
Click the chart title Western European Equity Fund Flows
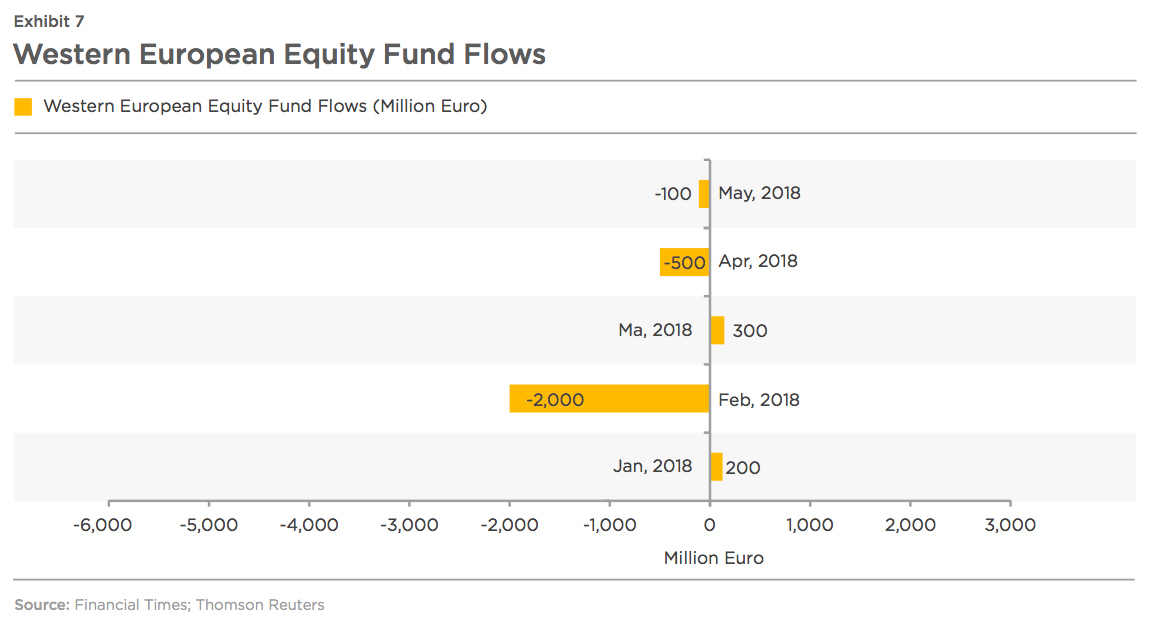tap(279, 54)
